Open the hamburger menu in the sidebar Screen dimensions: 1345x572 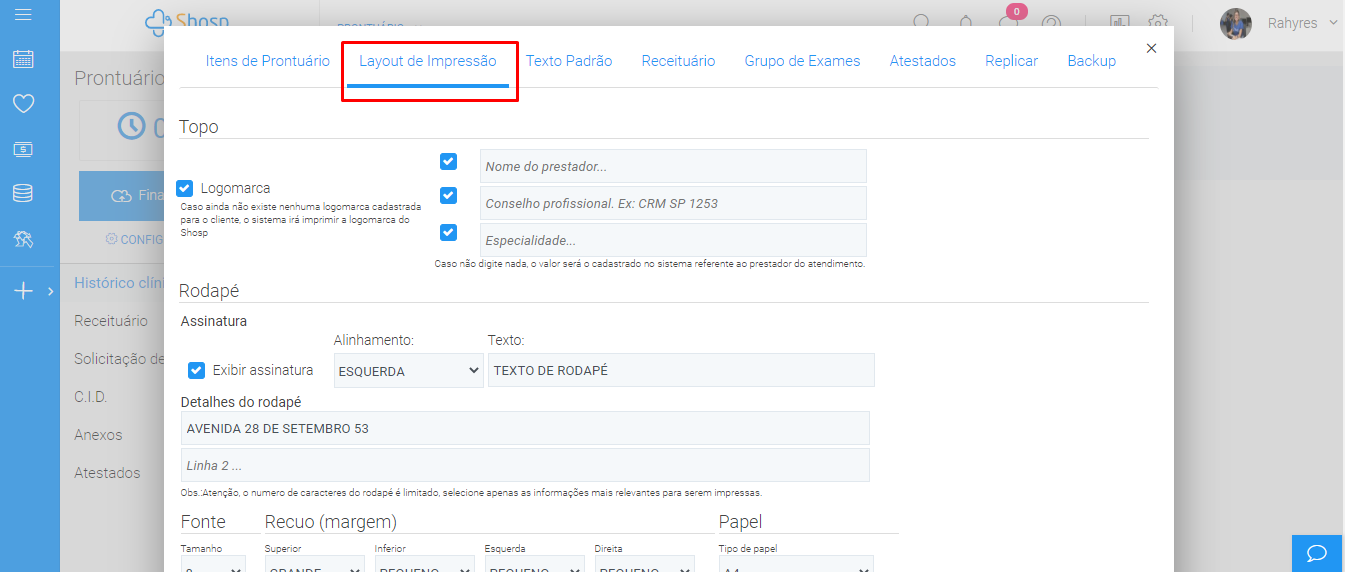point(23,14)
